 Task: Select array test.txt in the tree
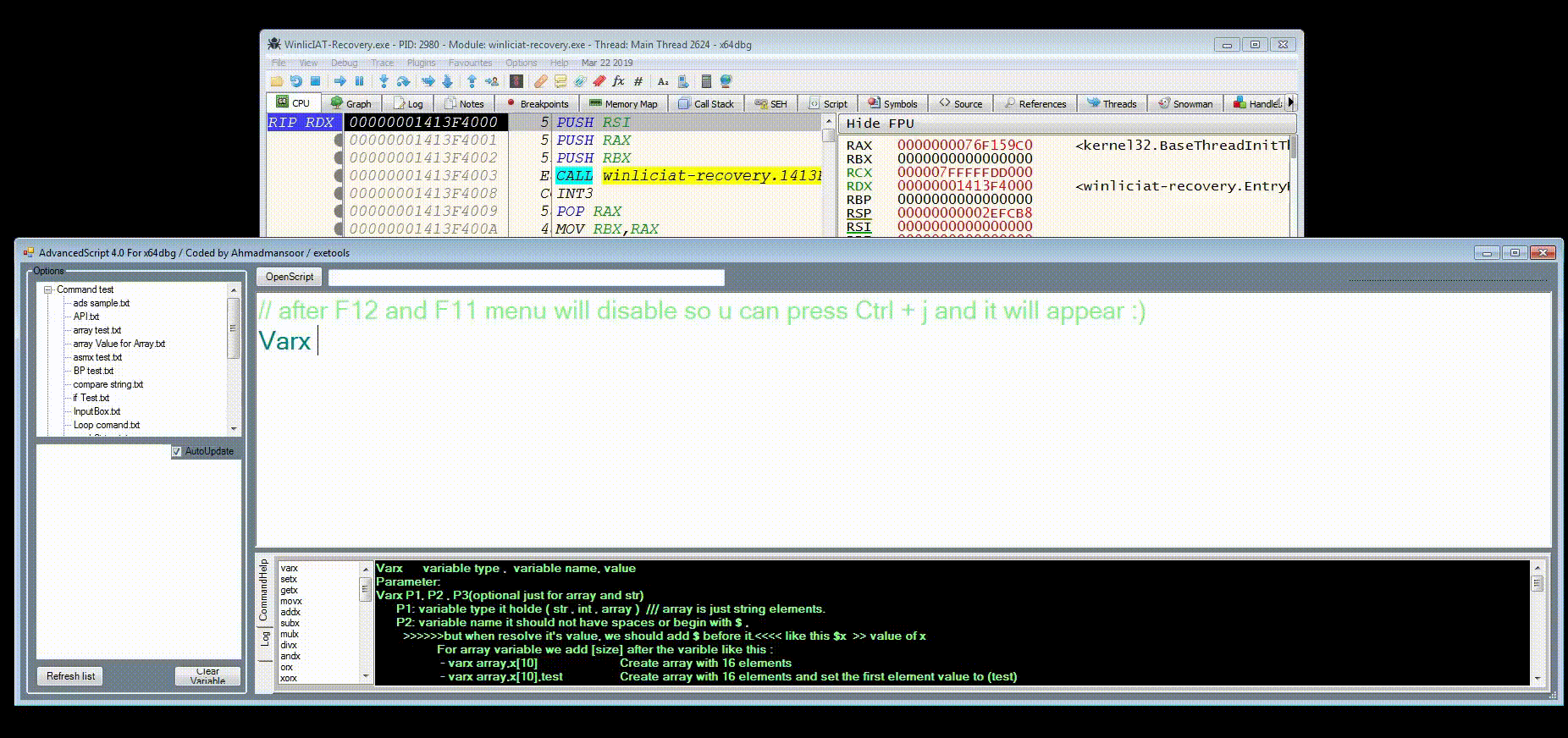click(x=97, y=330)
